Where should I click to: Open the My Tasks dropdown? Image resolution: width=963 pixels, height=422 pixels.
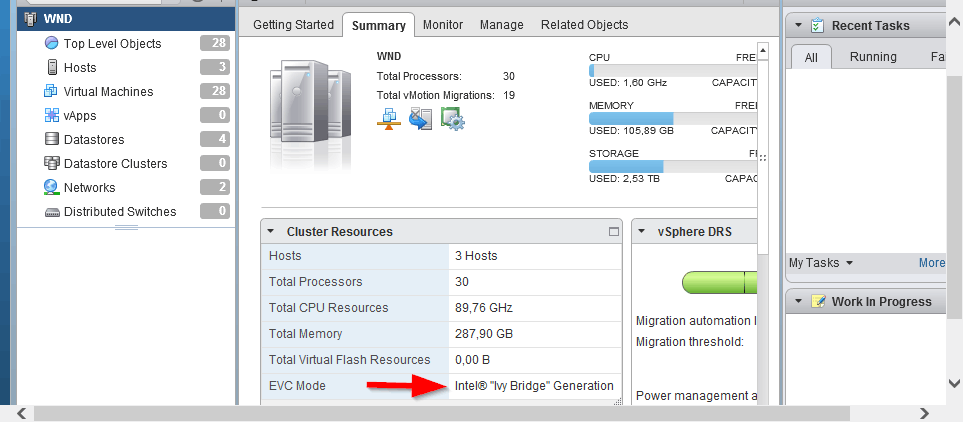821,263
